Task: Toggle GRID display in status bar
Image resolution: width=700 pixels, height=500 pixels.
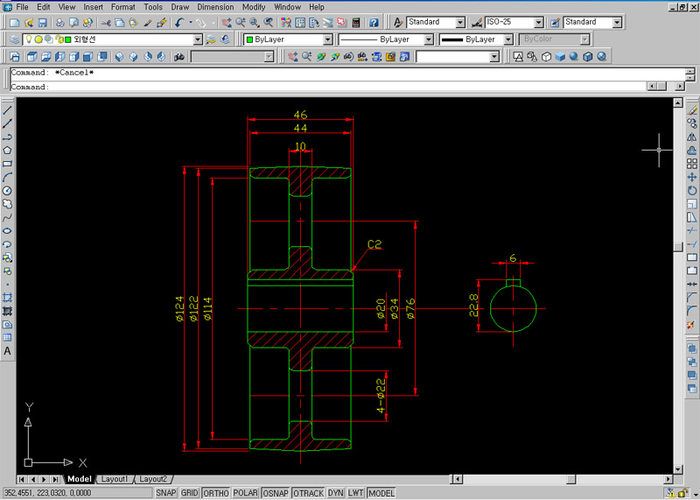Action: pyautogui.click(x=189, y=493)
